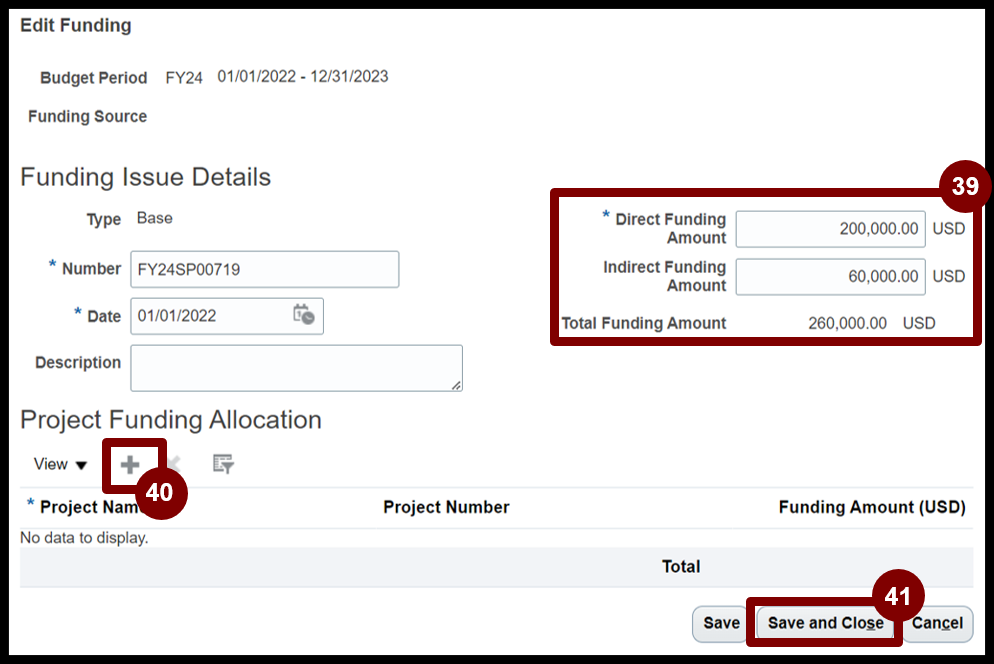This screenshot has width=994, height=664.
Task: Edit the Indirect Funding Amount field
Action: (830, 277)
